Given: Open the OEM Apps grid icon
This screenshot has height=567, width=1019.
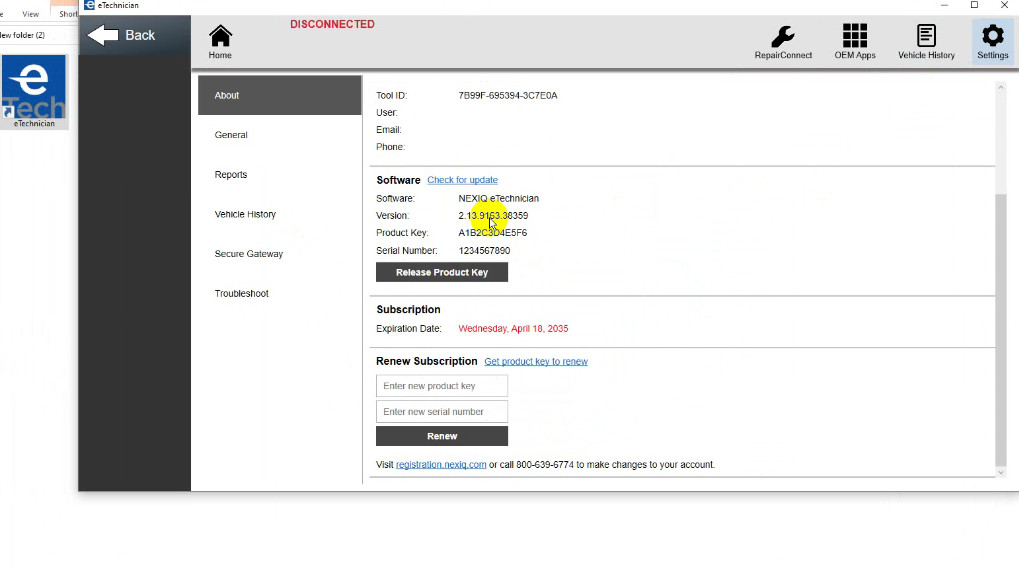Looking at the screenshot, I should tap(855, 42).
